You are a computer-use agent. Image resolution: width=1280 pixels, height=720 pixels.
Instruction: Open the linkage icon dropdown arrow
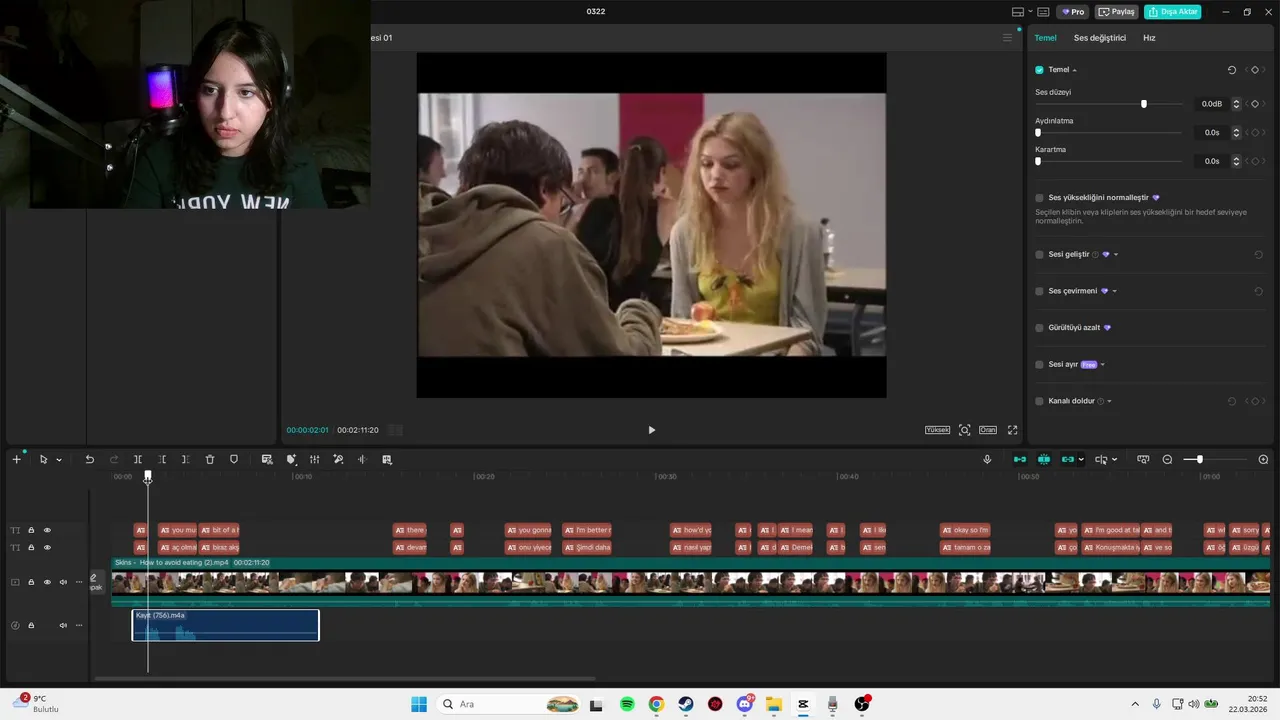point(1081,460)
